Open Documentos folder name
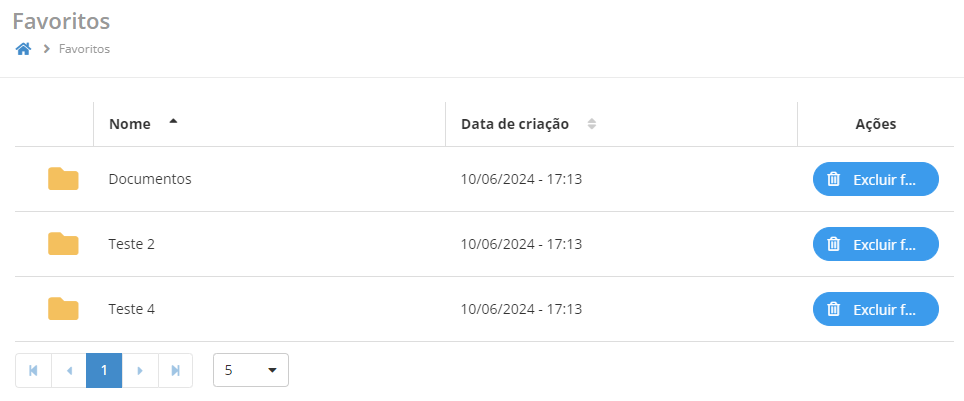The width and height of the screenshot is (964, 401). 150,179
